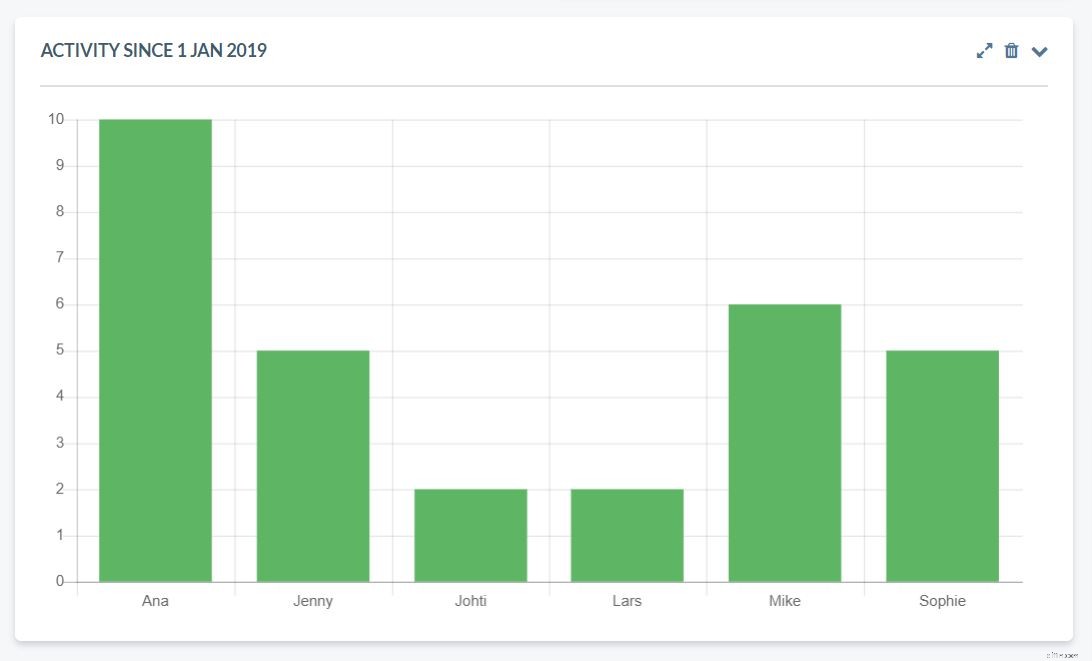Click the Johti label on the x-axis
This screenshot has width=1092, height=661.
click(x=470, y=601)
